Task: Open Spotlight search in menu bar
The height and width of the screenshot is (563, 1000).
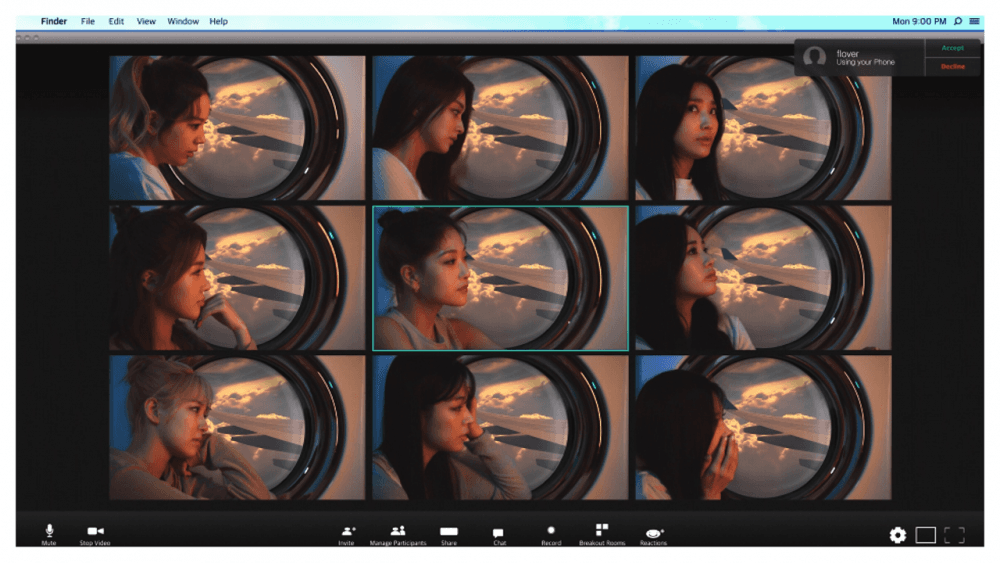Action: click(x=958, y=21)
